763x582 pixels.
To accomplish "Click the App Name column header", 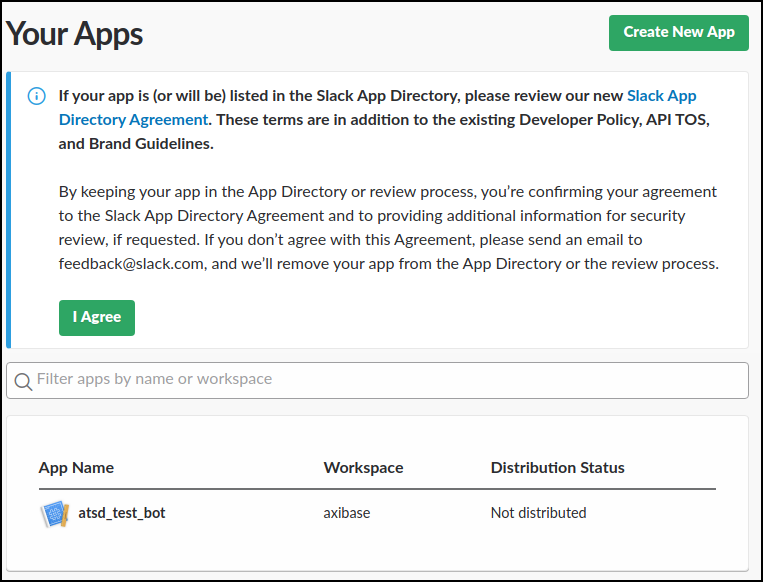I will (x=76, y=468).
